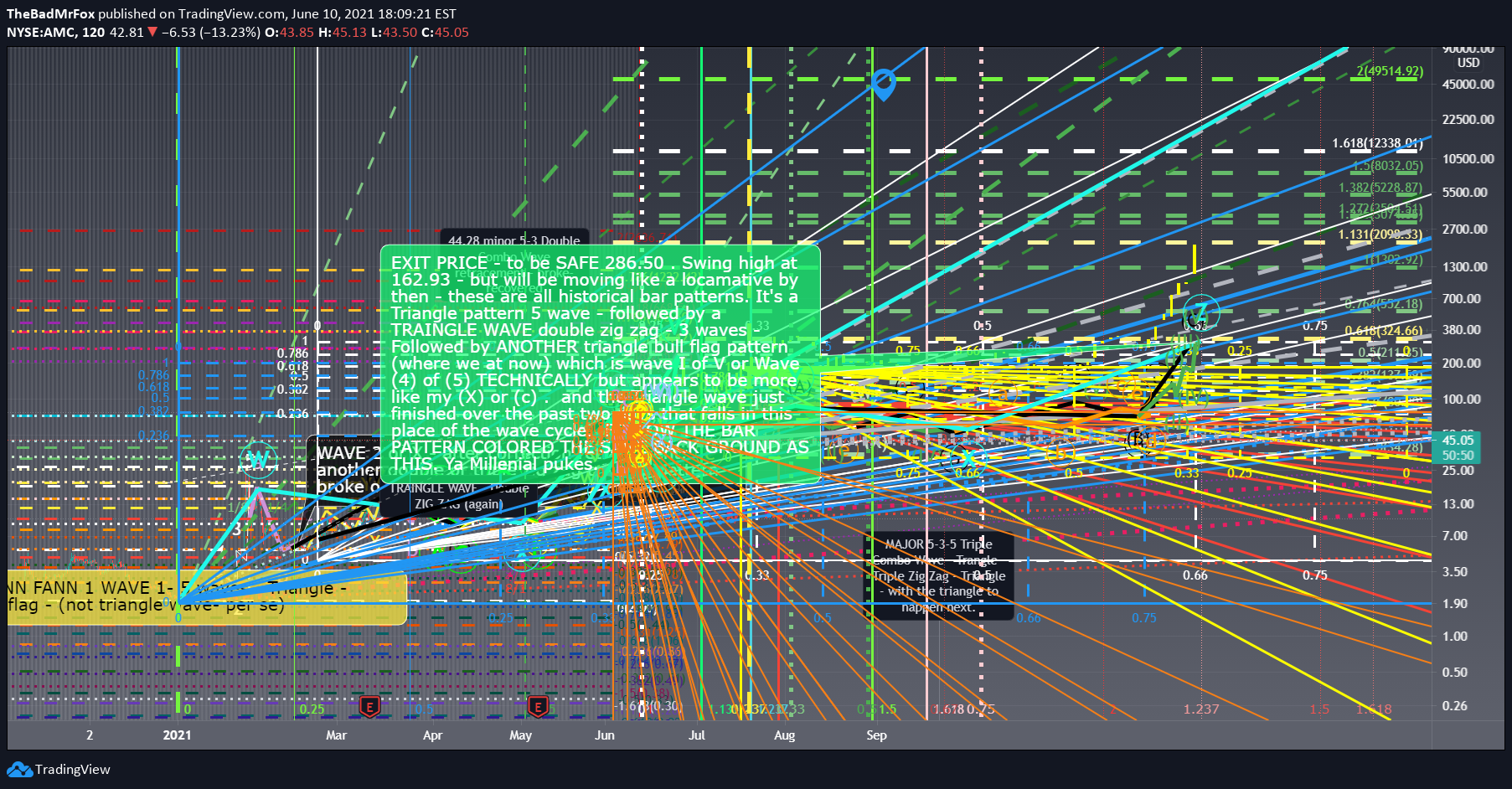Open the TradingView wordmark link
The image size is (1512, 789).
coord(73,769)
